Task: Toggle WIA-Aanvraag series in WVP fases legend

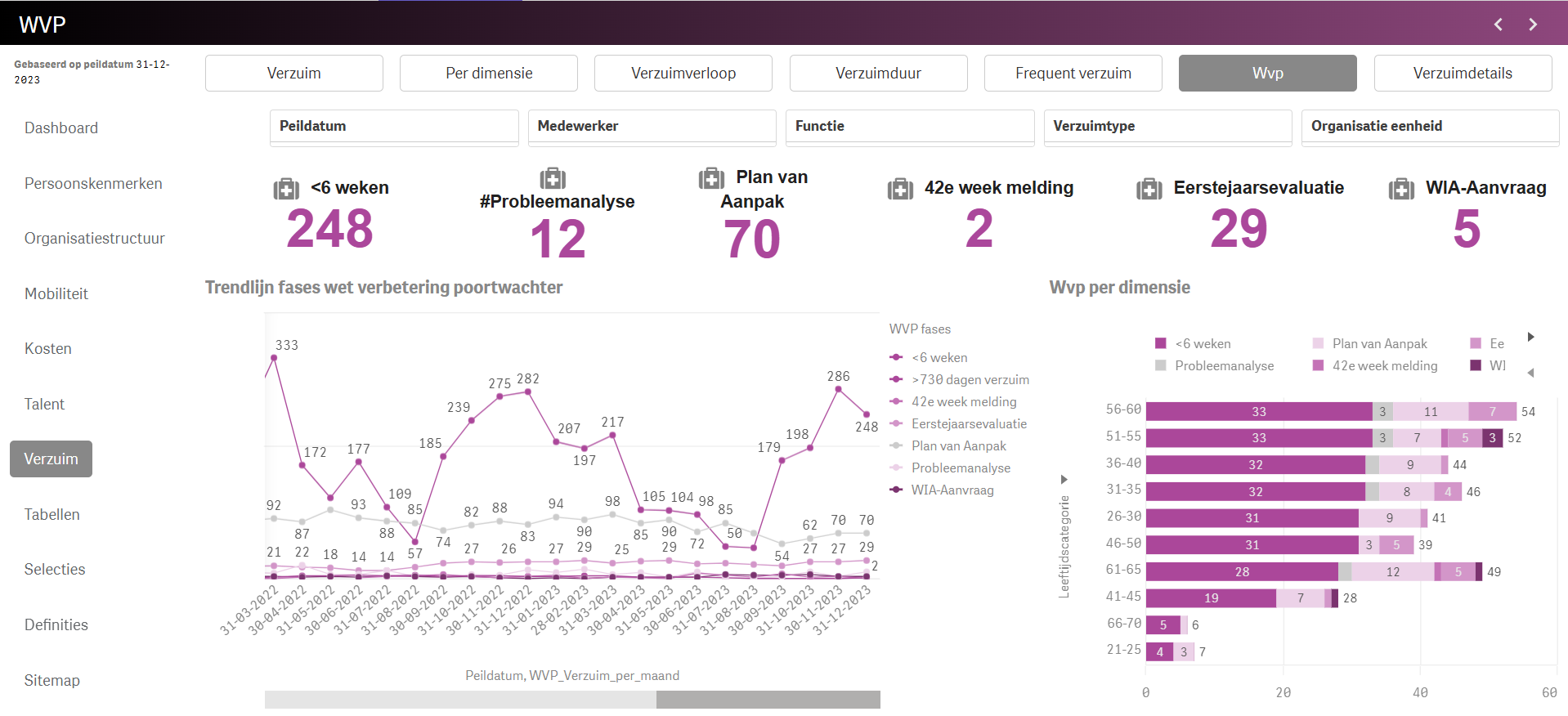Action: tap(952, 490)
